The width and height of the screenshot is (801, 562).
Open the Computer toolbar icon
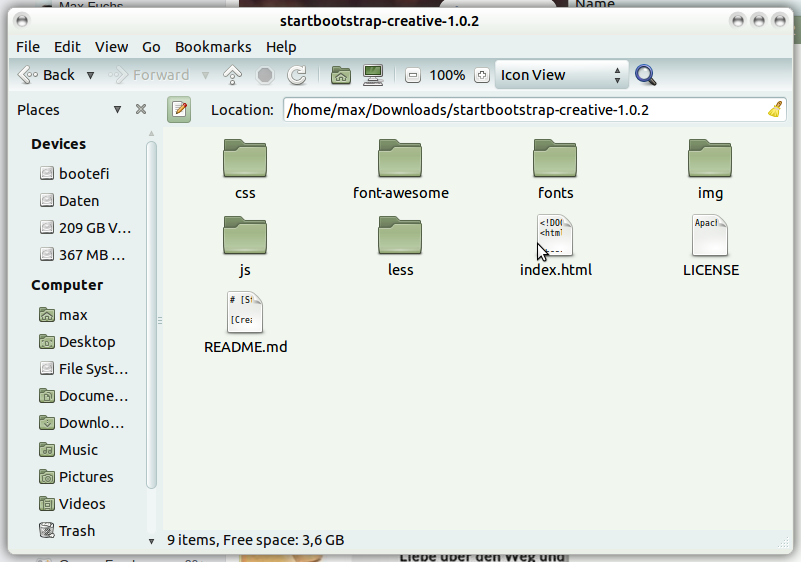coord(373,75)
